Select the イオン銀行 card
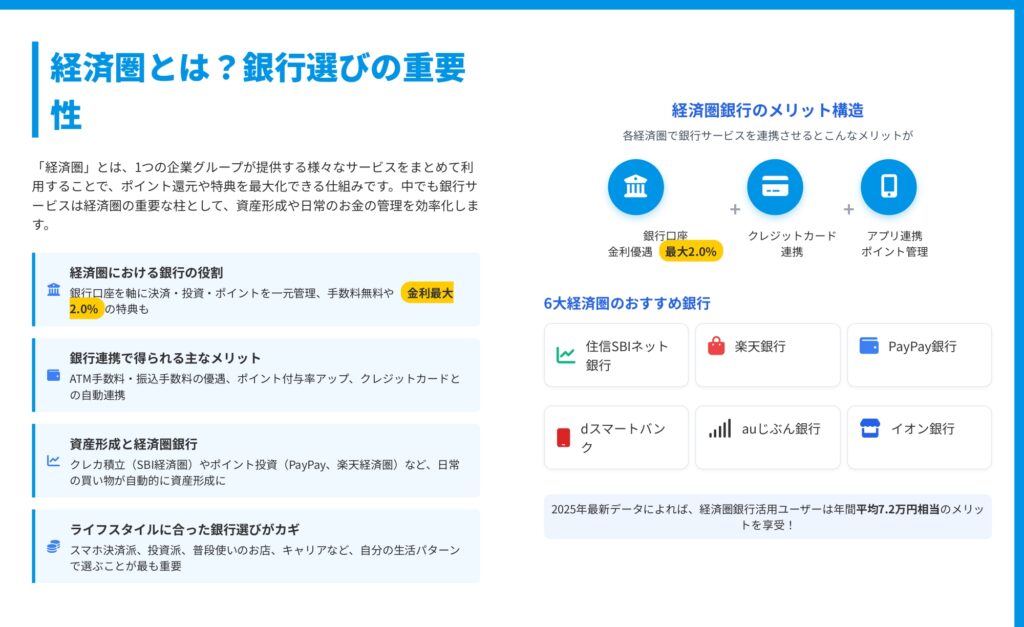 [919, 437]
